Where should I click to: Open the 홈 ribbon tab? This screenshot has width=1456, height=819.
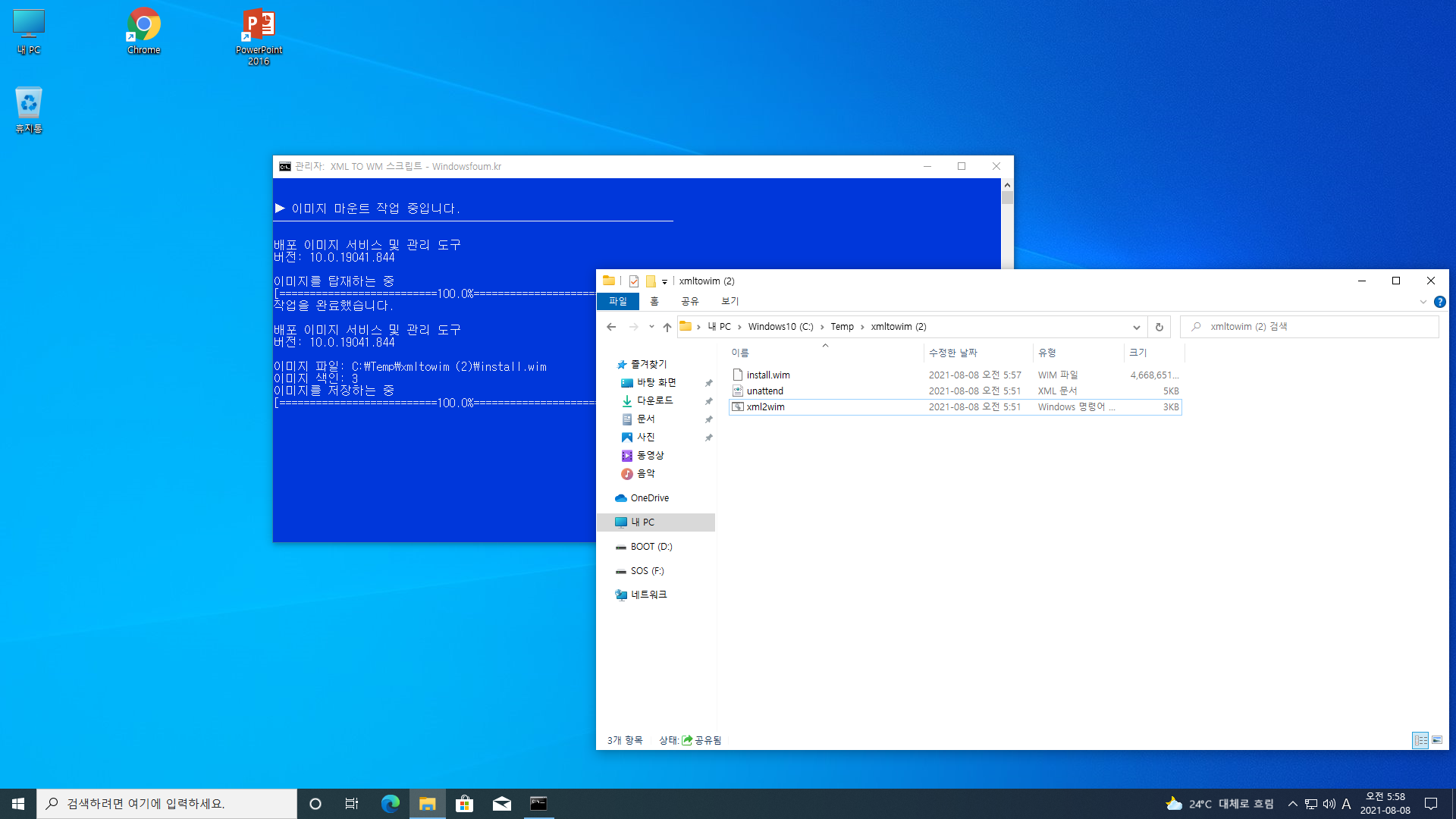coord(654,302)
